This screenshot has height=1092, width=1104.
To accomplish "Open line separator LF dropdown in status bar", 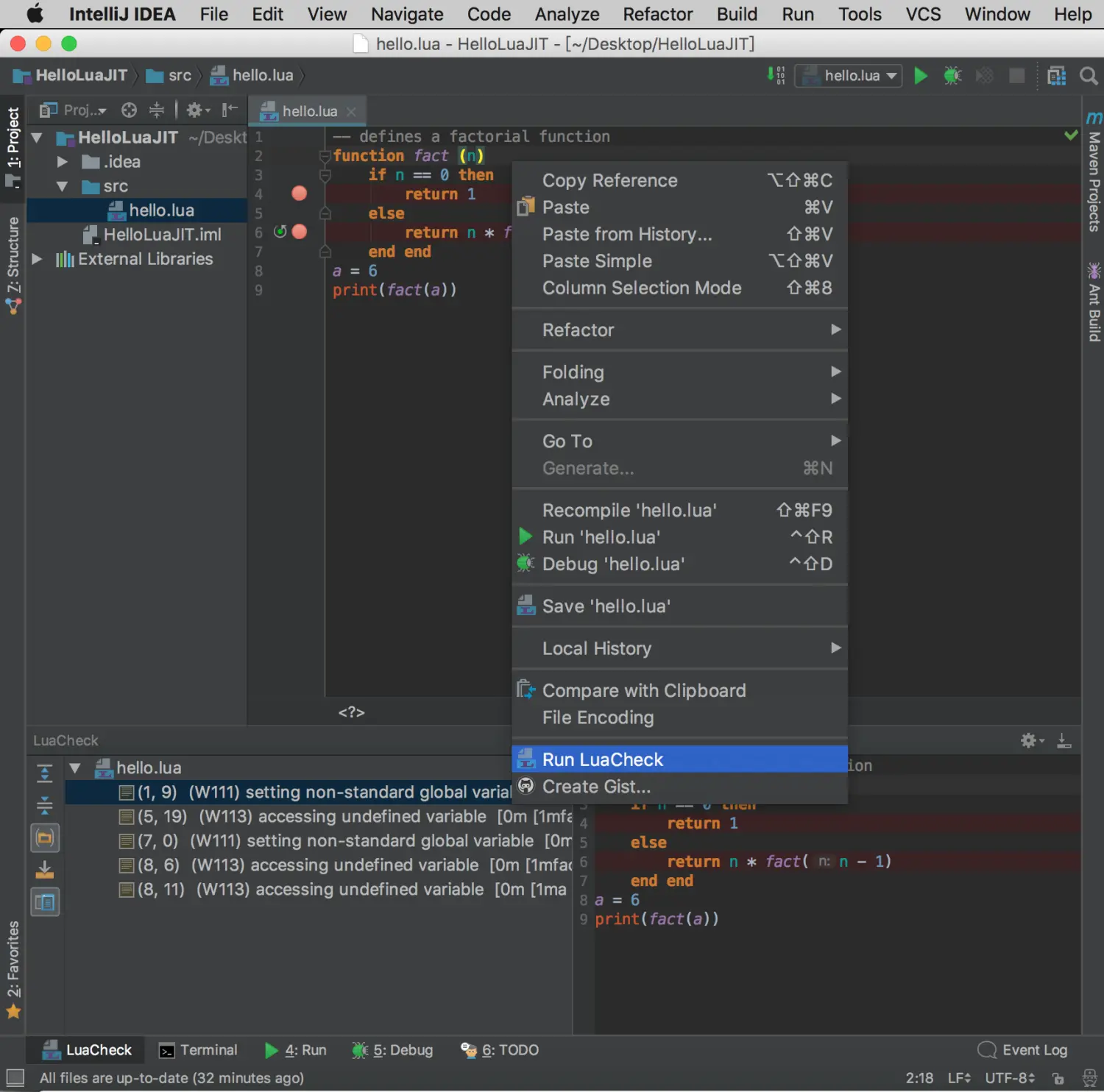I will (x=959, y=1078).
